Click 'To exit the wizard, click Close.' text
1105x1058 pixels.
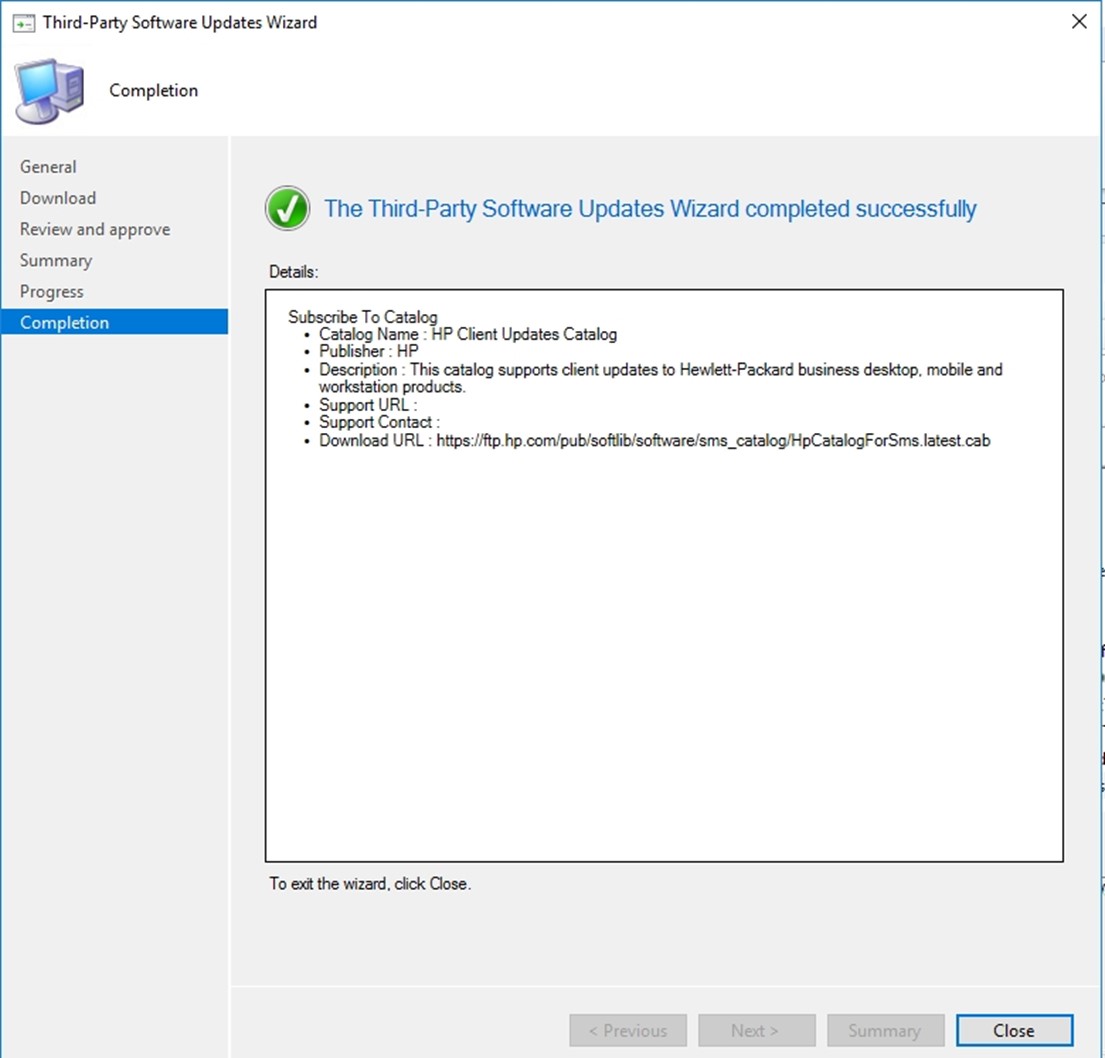pyautogui.click(x=370, y=884)
